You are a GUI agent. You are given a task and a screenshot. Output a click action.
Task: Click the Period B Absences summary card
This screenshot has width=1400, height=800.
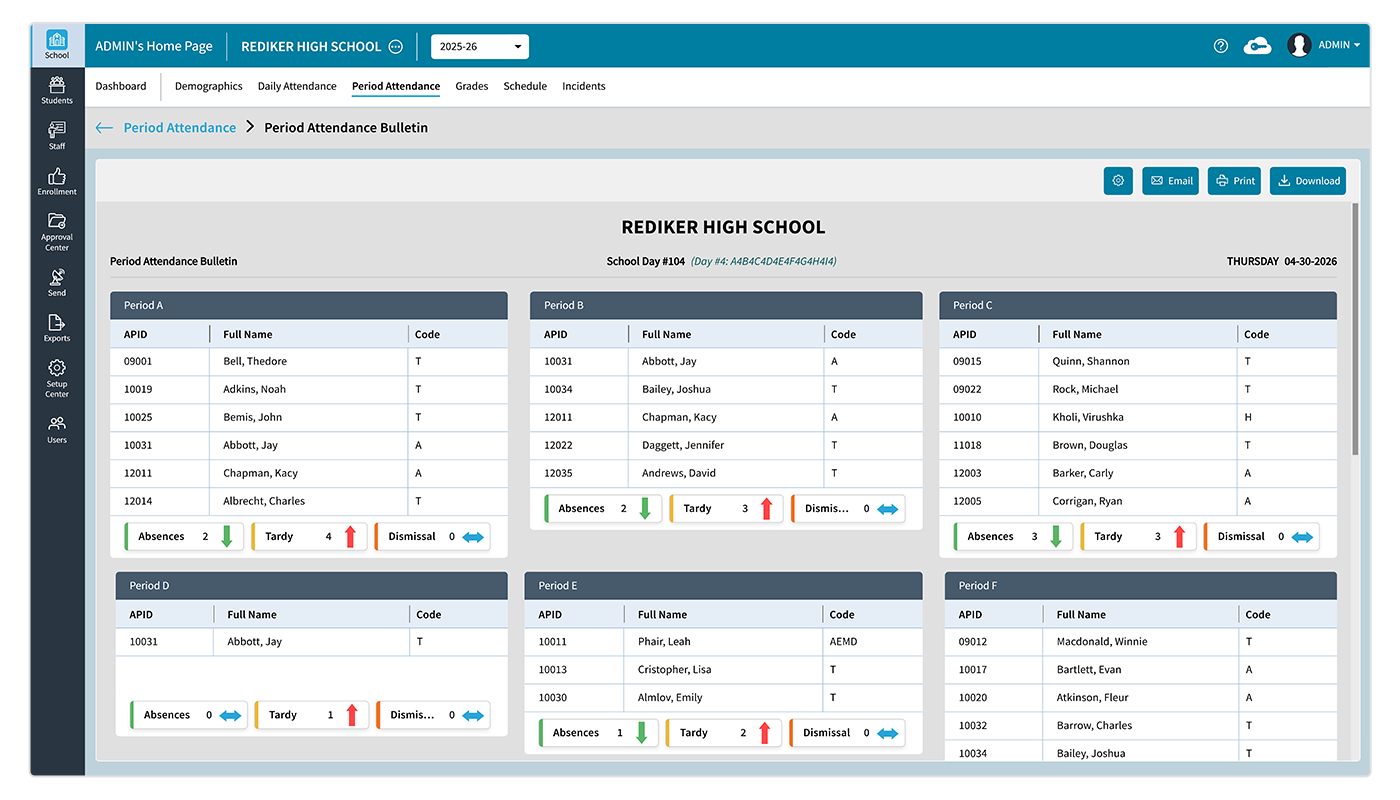coord(603,509)
